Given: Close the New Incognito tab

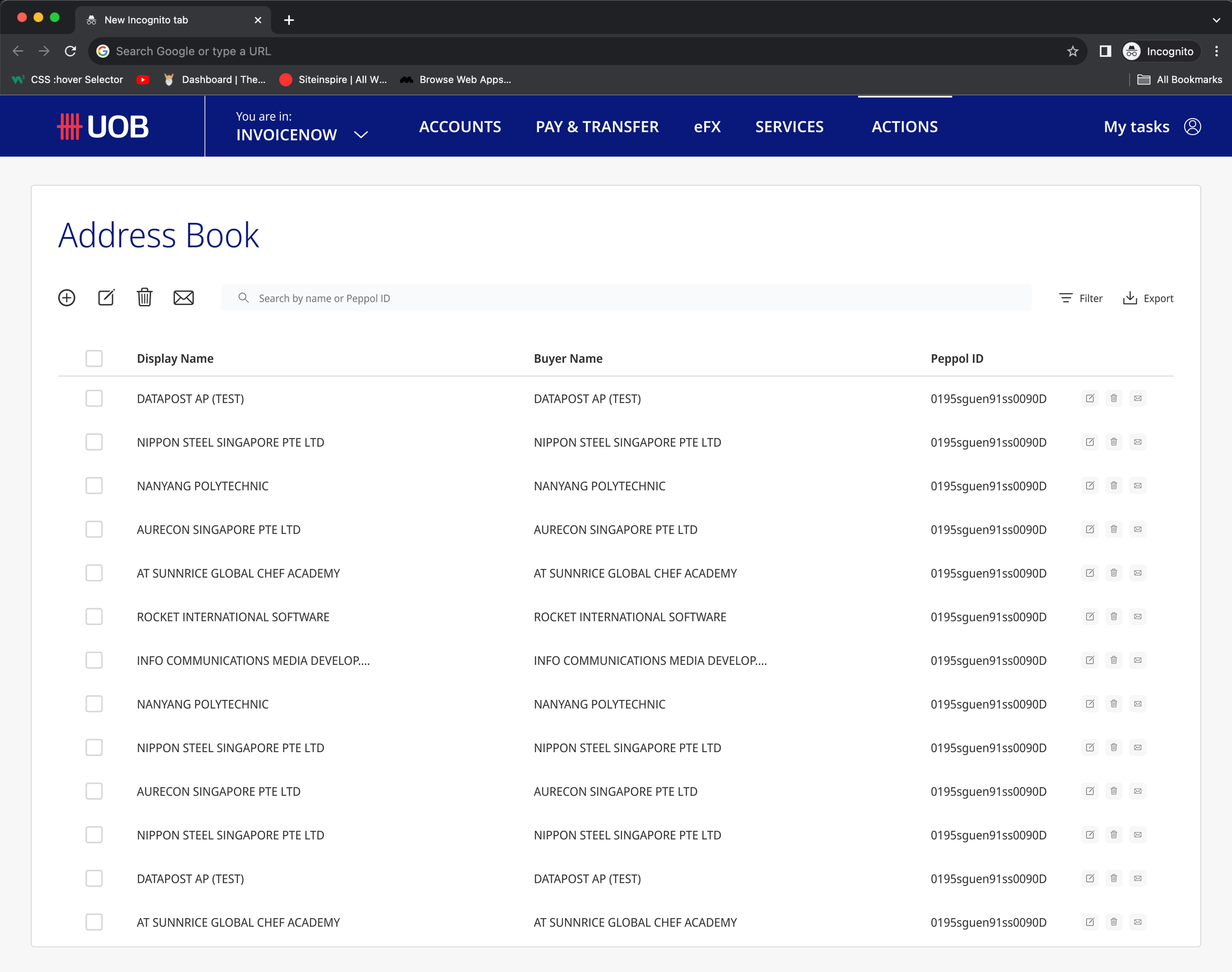Looking at the screenshot, I should 258,20.
